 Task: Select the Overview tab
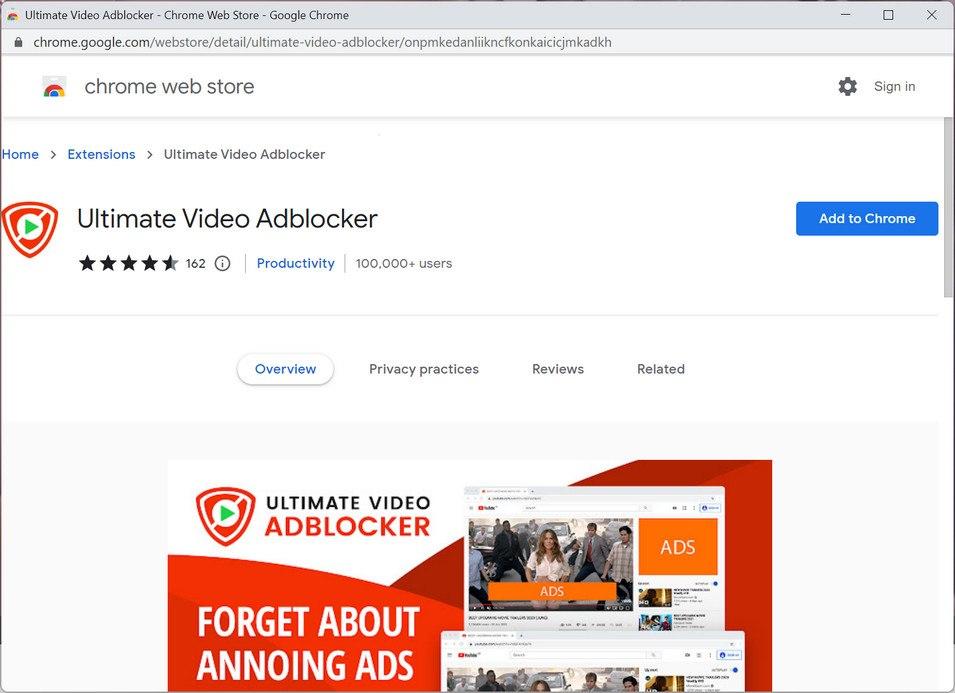click(285, 369)
